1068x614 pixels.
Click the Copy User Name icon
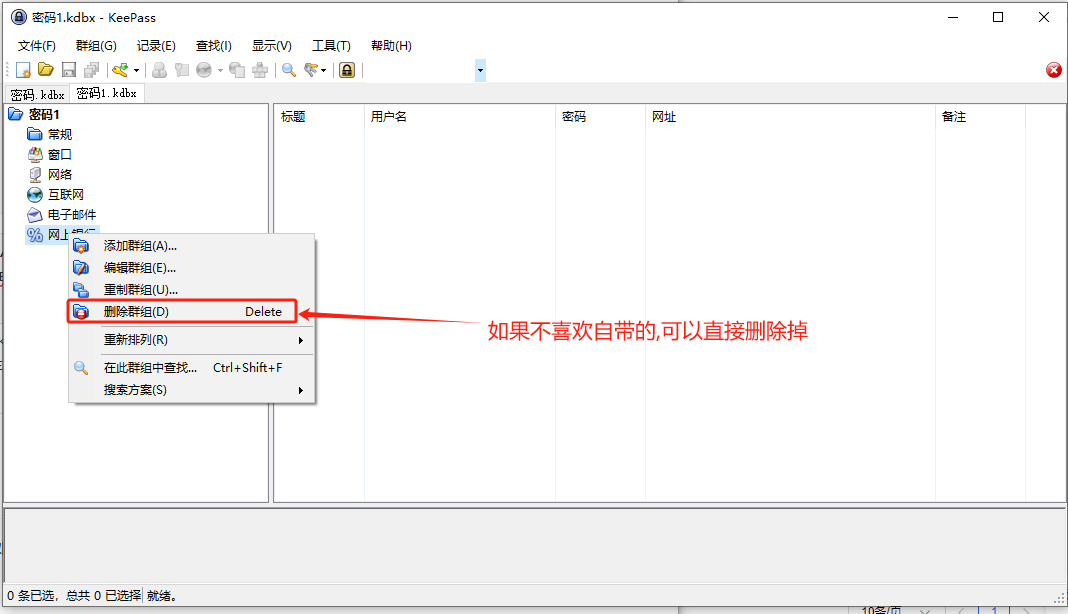tap(159, 70)
